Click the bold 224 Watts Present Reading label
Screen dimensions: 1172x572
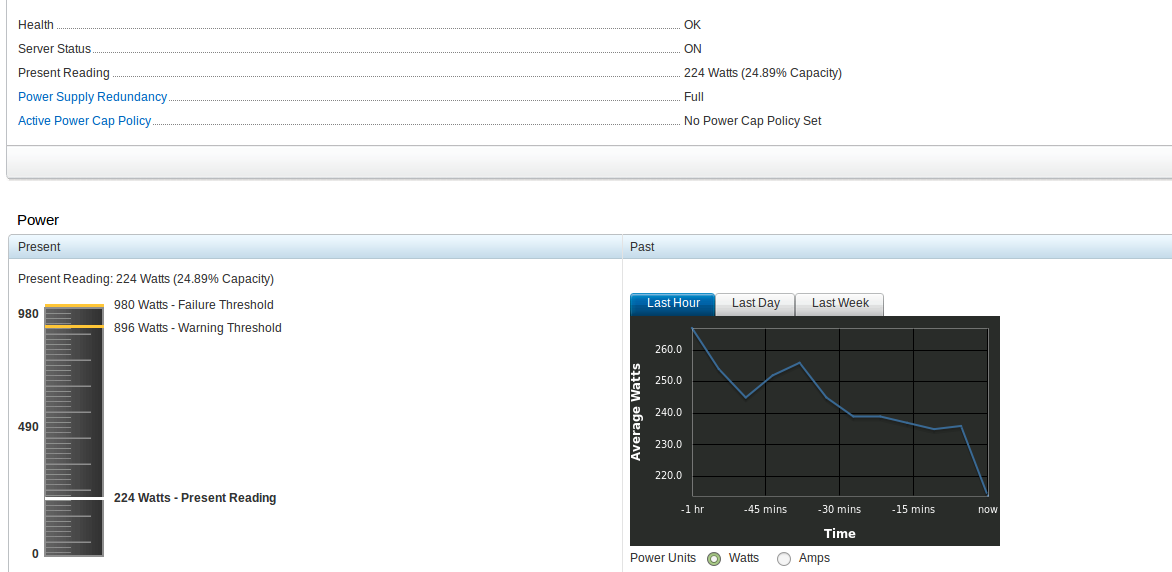coord(195,498)
